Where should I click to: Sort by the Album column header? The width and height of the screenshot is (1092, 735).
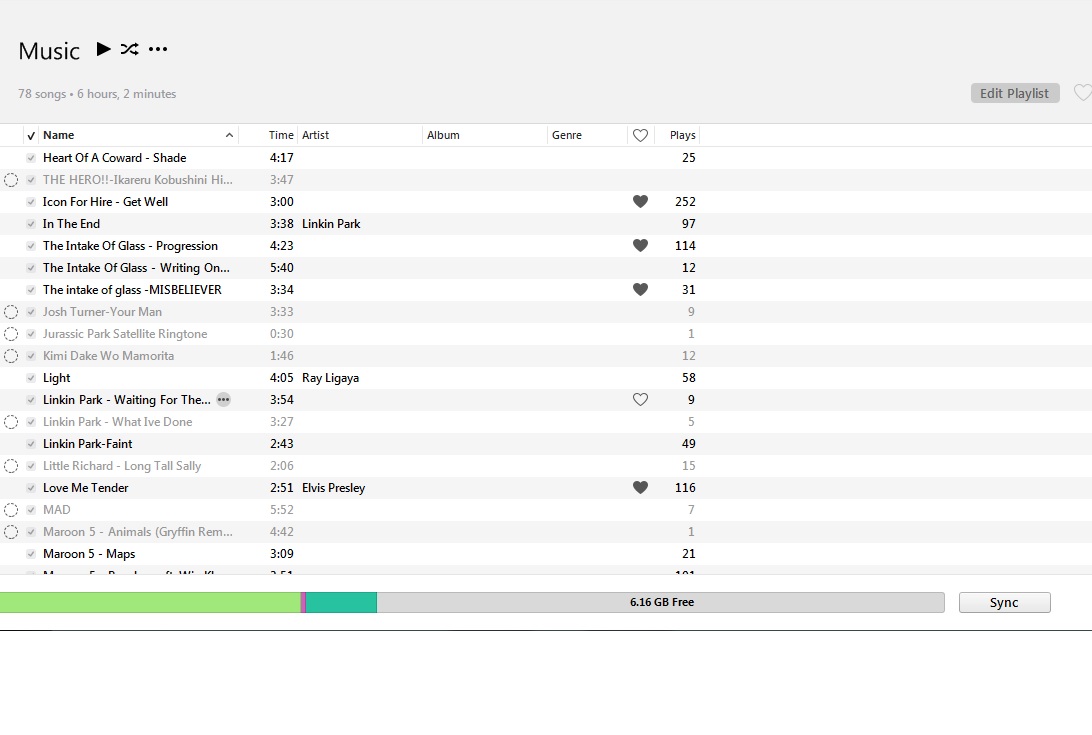[443, 135]
